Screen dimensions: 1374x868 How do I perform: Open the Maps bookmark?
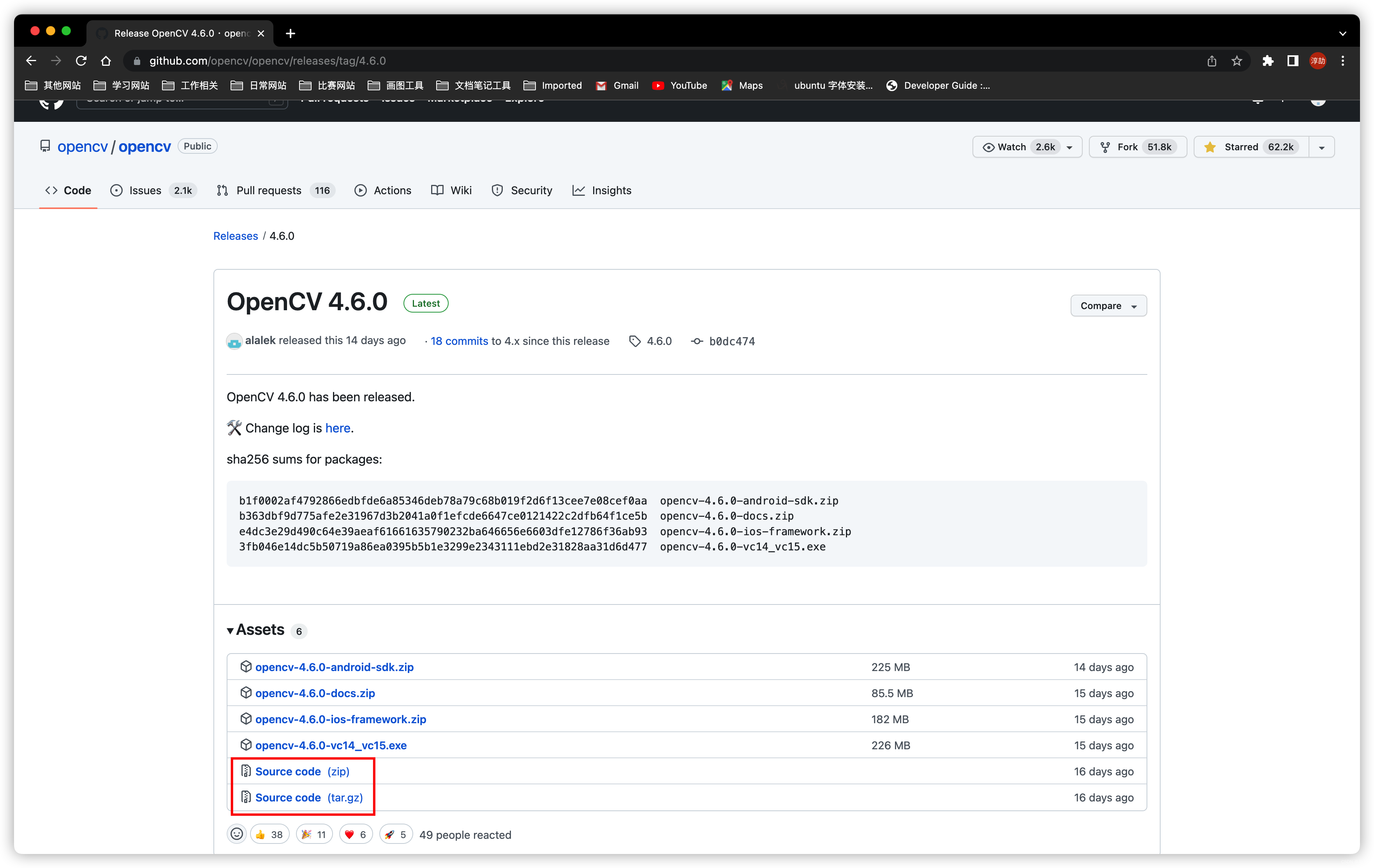(x=742, y=86)
